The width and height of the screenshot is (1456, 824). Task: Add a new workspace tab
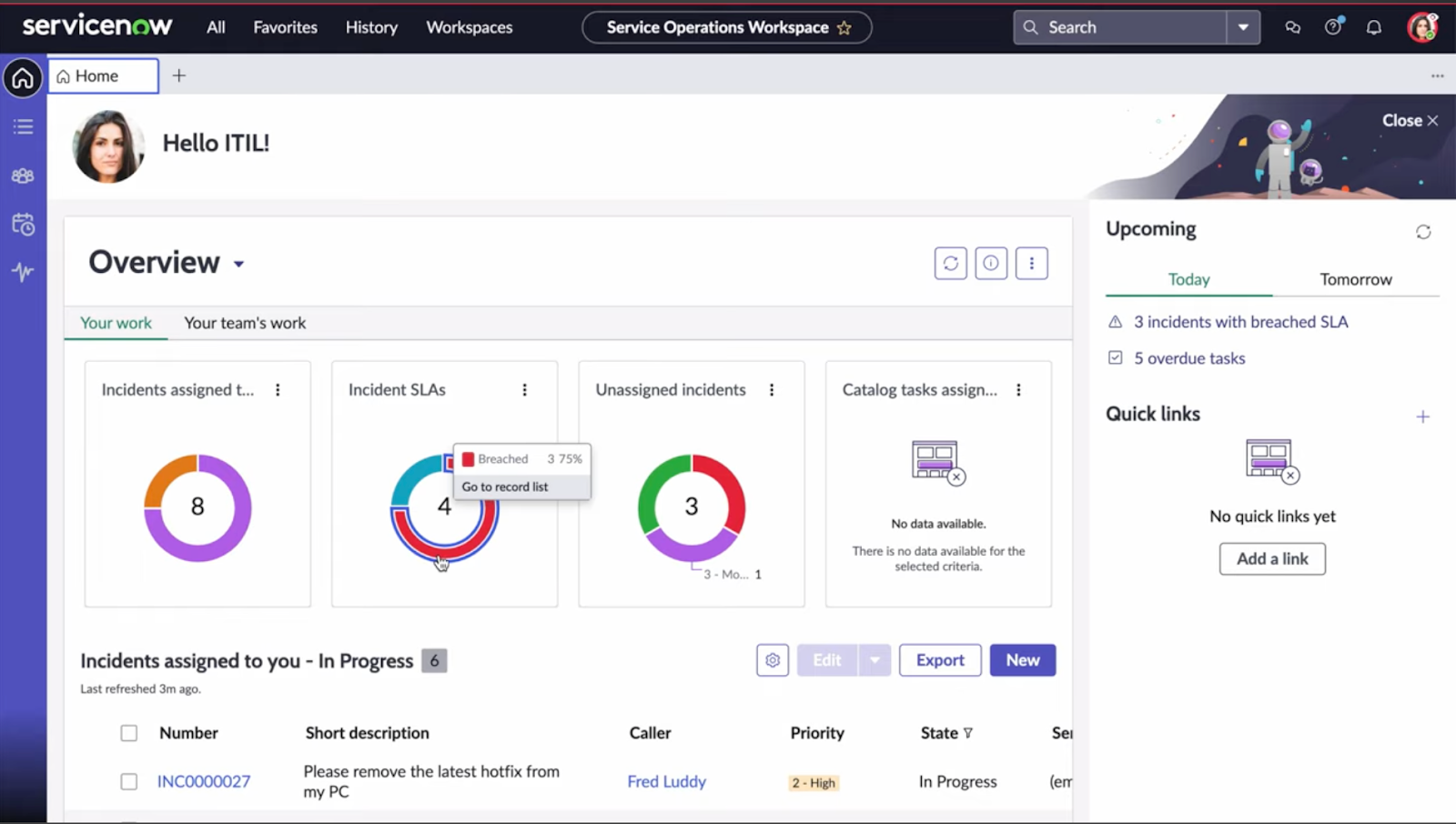point(179,75)
